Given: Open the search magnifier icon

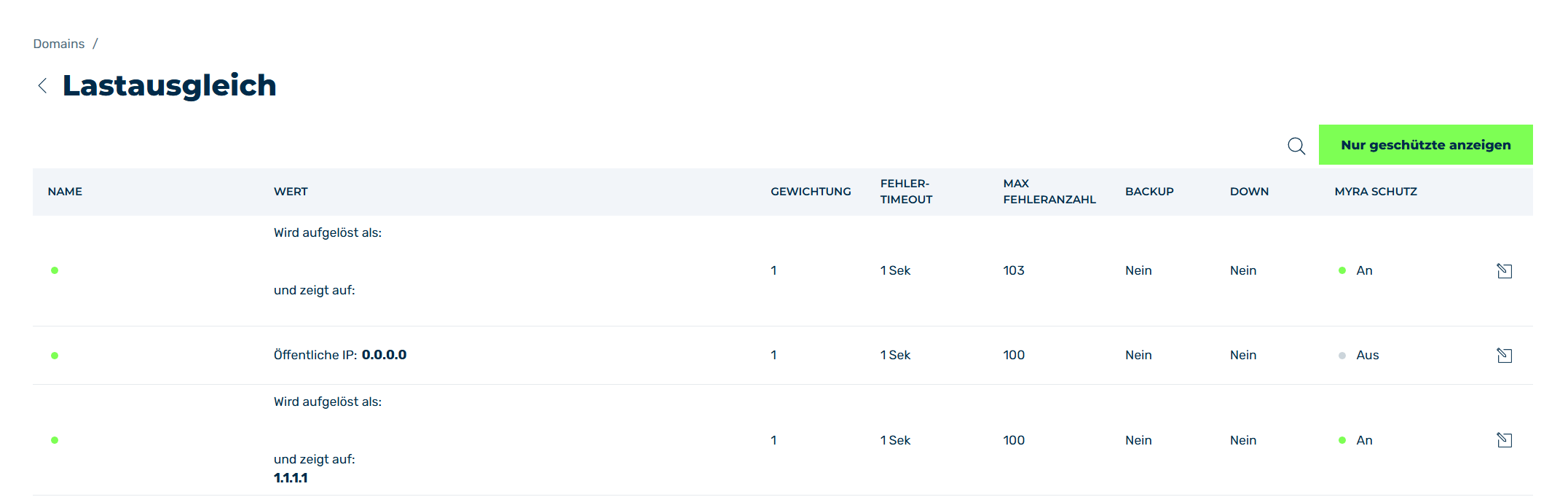Looking at the screenshot, I should click(x=1296, y=146).
